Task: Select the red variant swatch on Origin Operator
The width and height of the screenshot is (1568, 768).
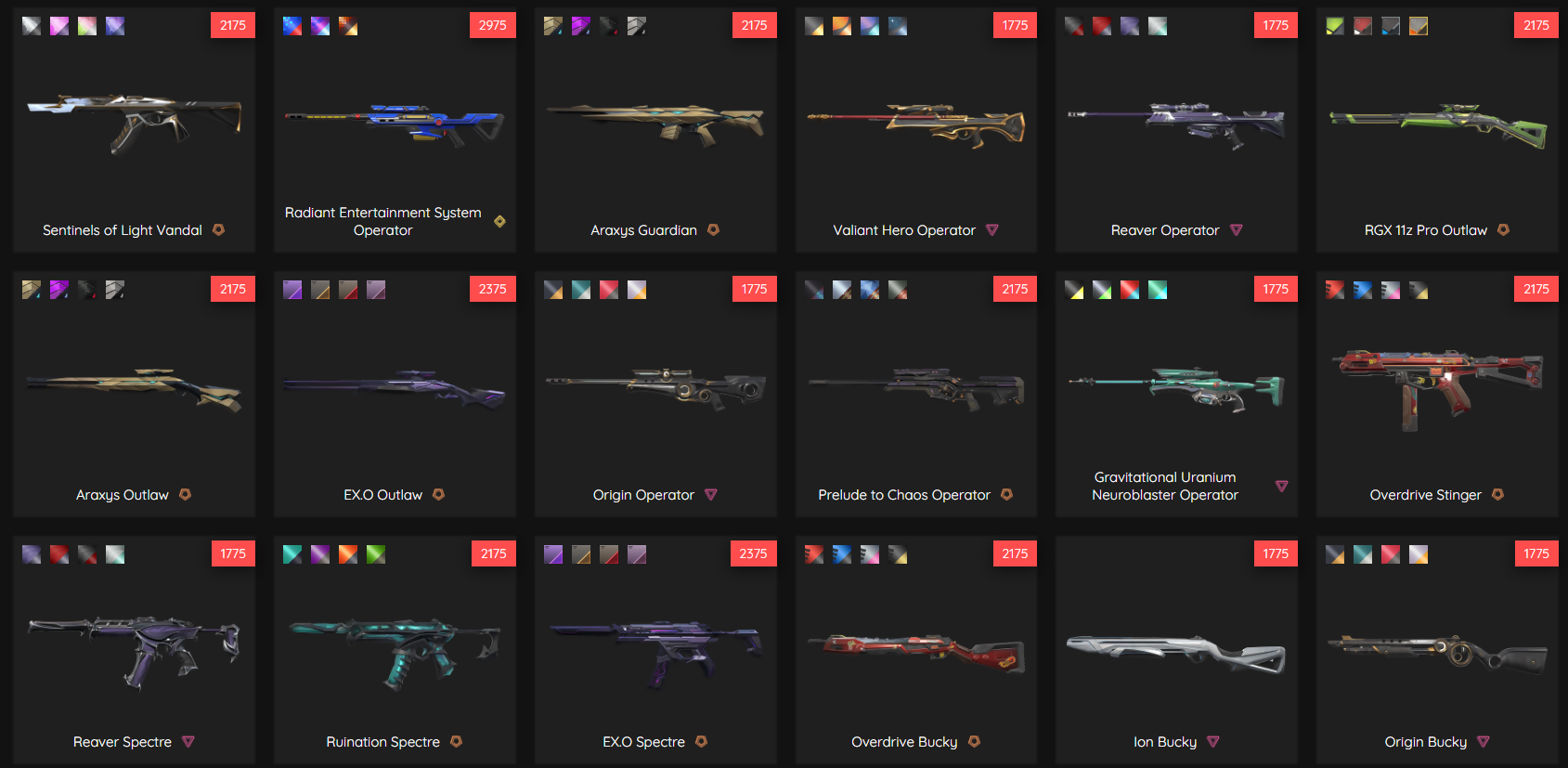Action: tap(609, 290)
